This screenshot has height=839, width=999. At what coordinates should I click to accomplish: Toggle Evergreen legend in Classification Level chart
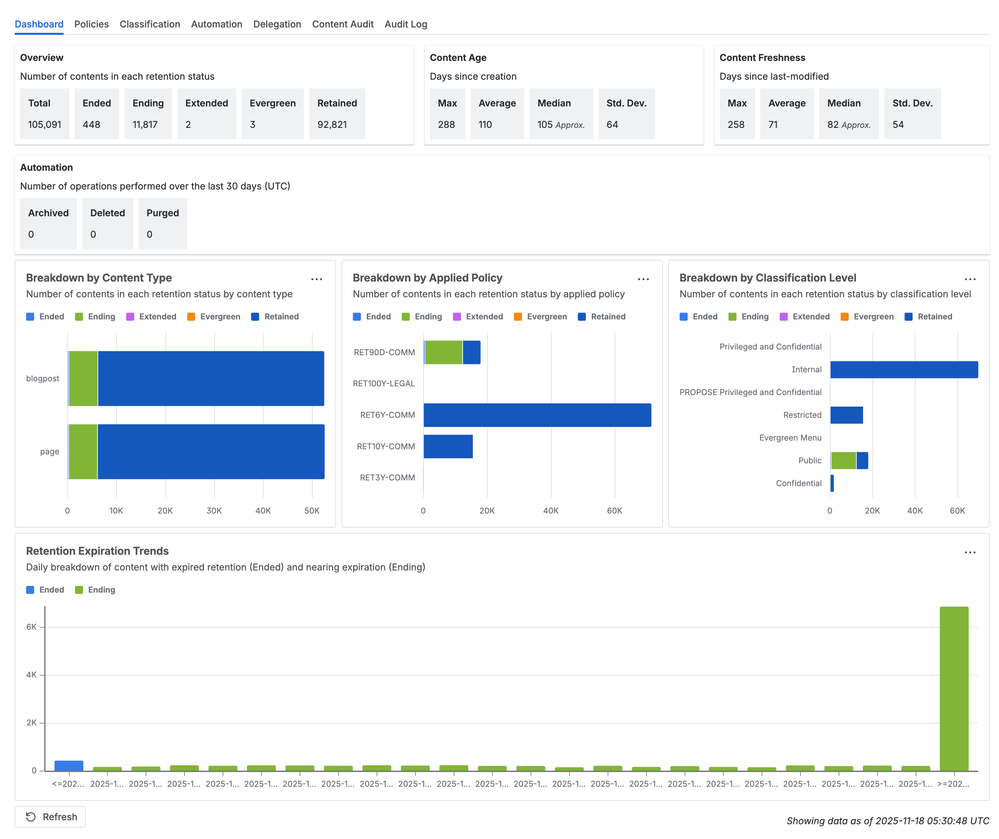tap(866, 317)
